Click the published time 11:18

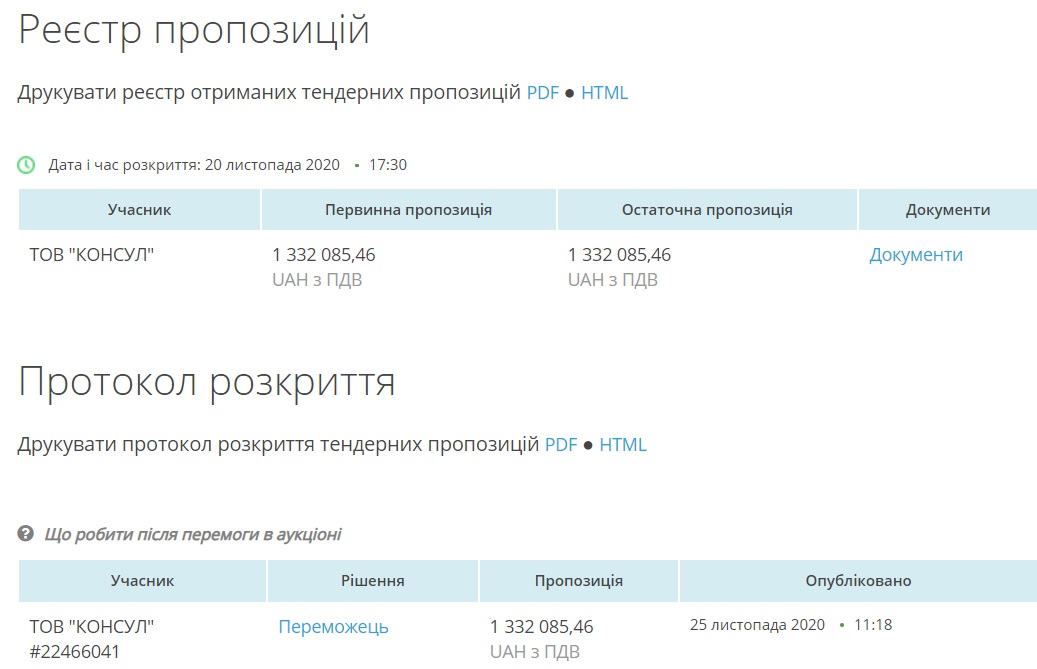[x=873, y=625]
